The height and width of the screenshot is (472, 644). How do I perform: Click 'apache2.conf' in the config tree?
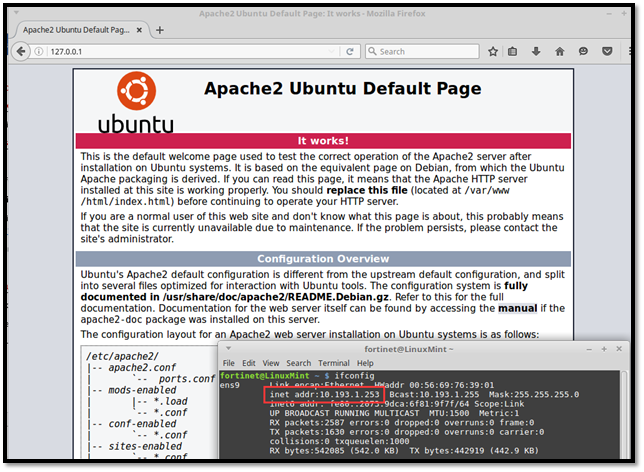(142, 368)
